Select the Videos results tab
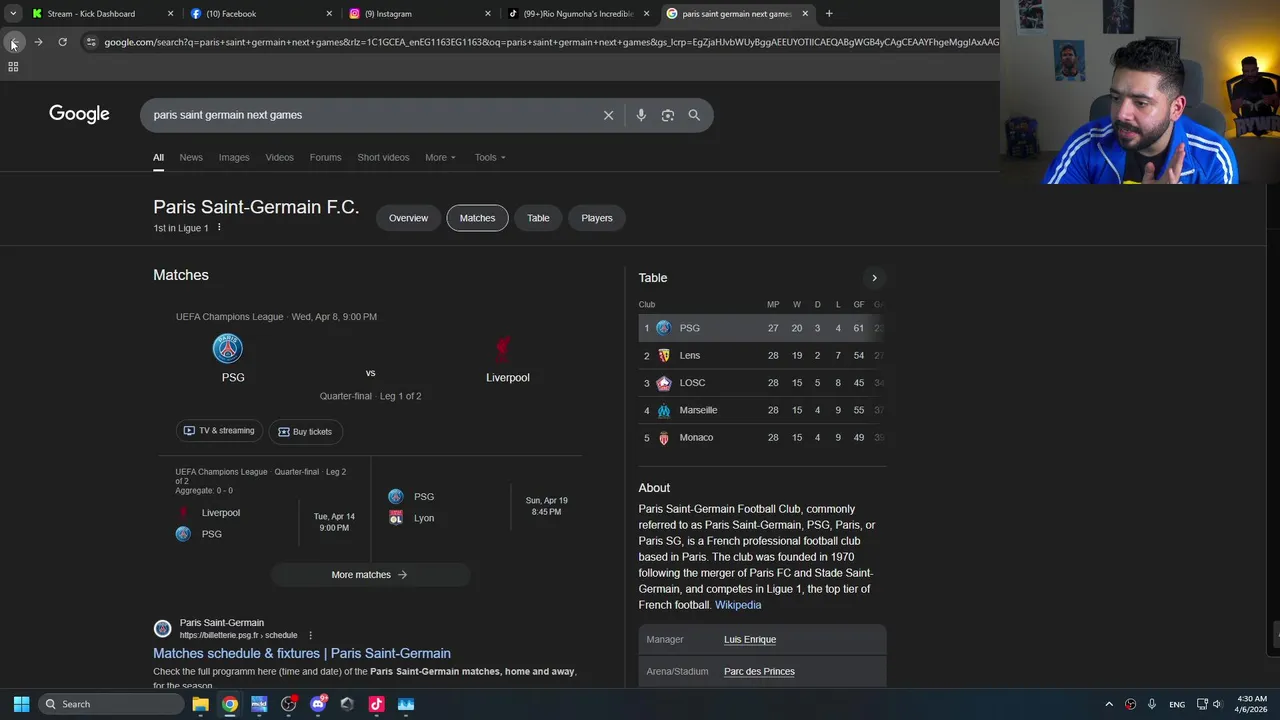 [x=279, y=157]
